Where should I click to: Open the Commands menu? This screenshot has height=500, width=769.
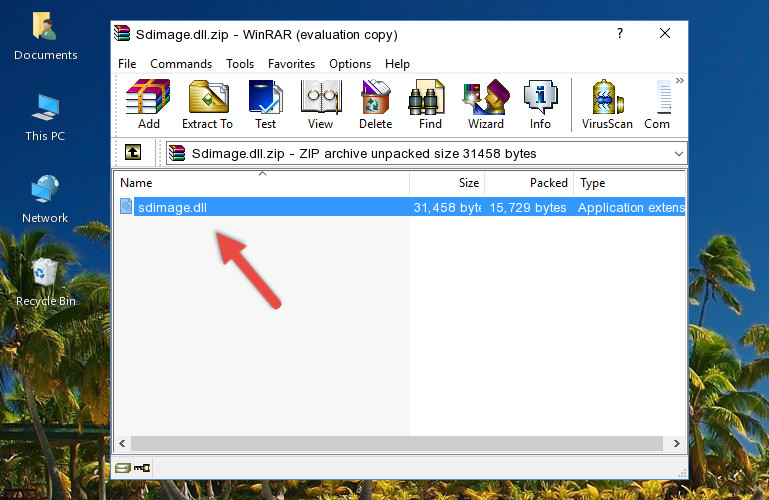pos(181,64)
